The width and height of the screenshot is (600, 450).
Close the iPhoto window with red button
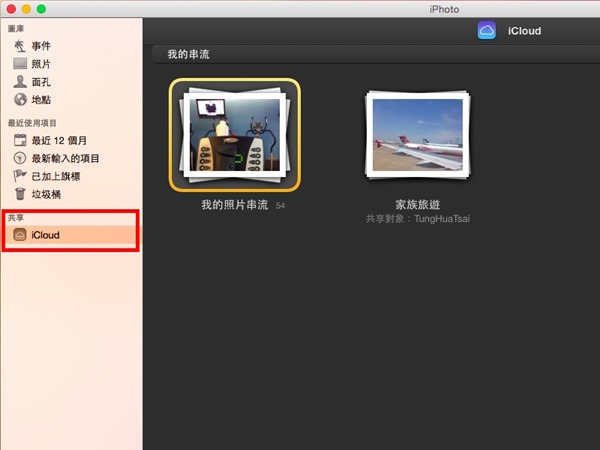click(x=11, y=9)
